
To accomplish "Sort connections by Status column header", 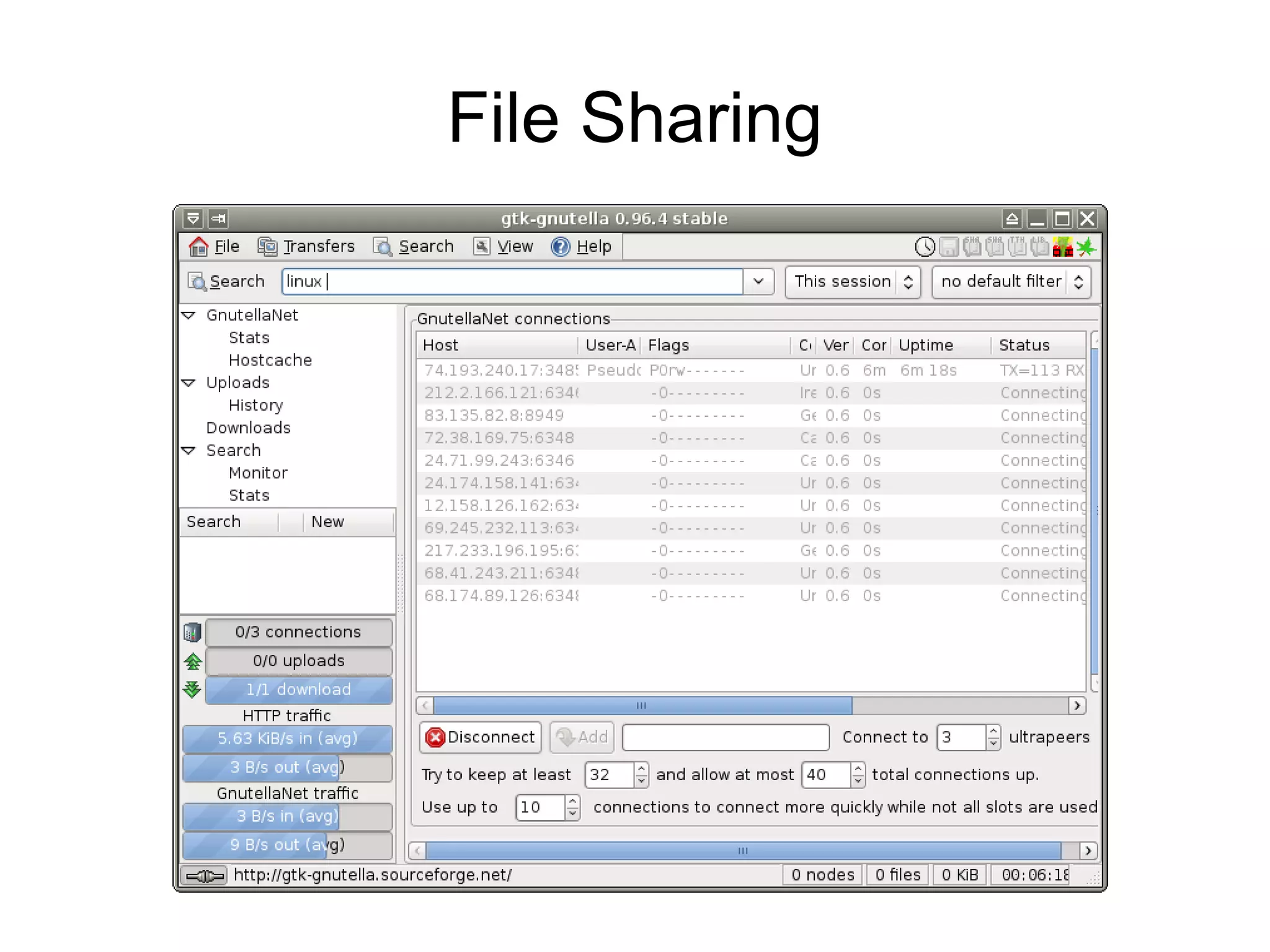I will (x=1039, y=345).
